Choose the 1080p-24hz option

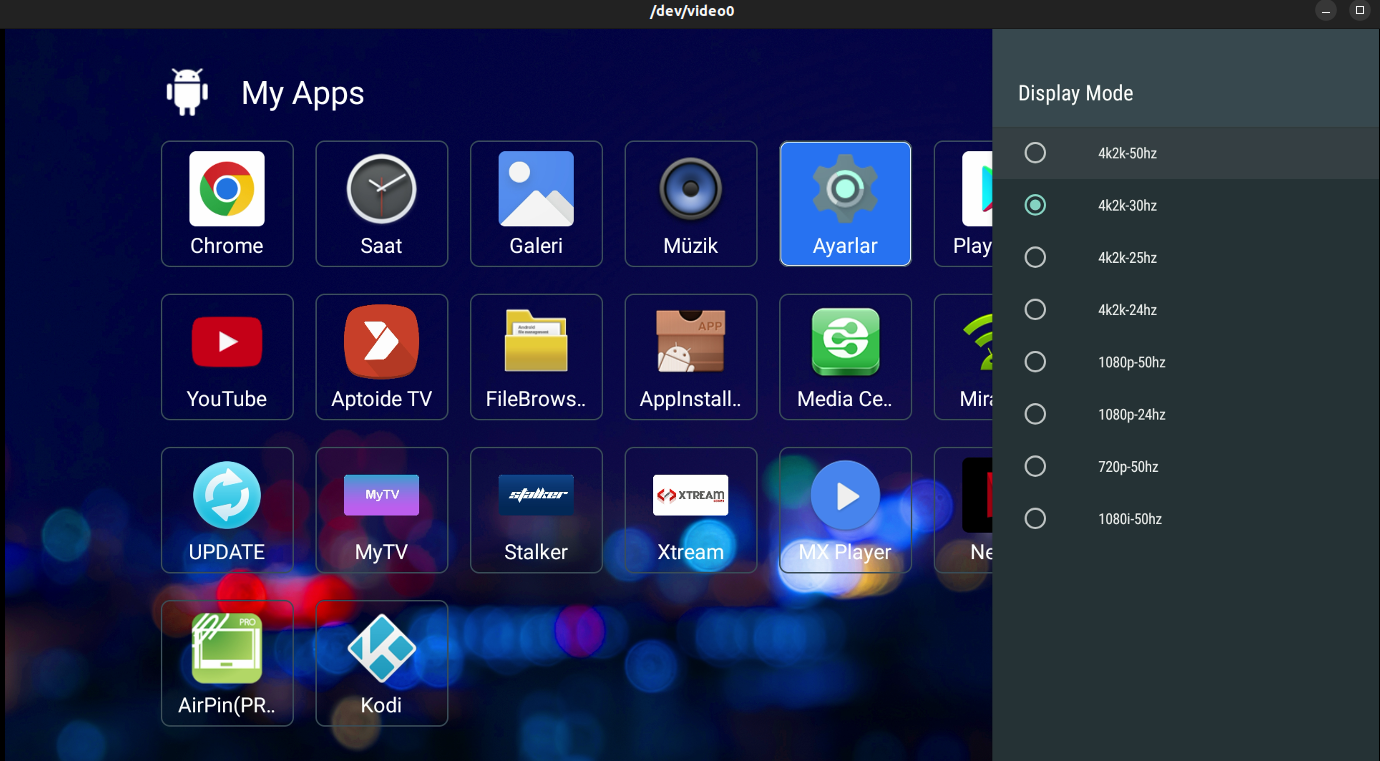pyautogui.click(x=1186, y=414)
